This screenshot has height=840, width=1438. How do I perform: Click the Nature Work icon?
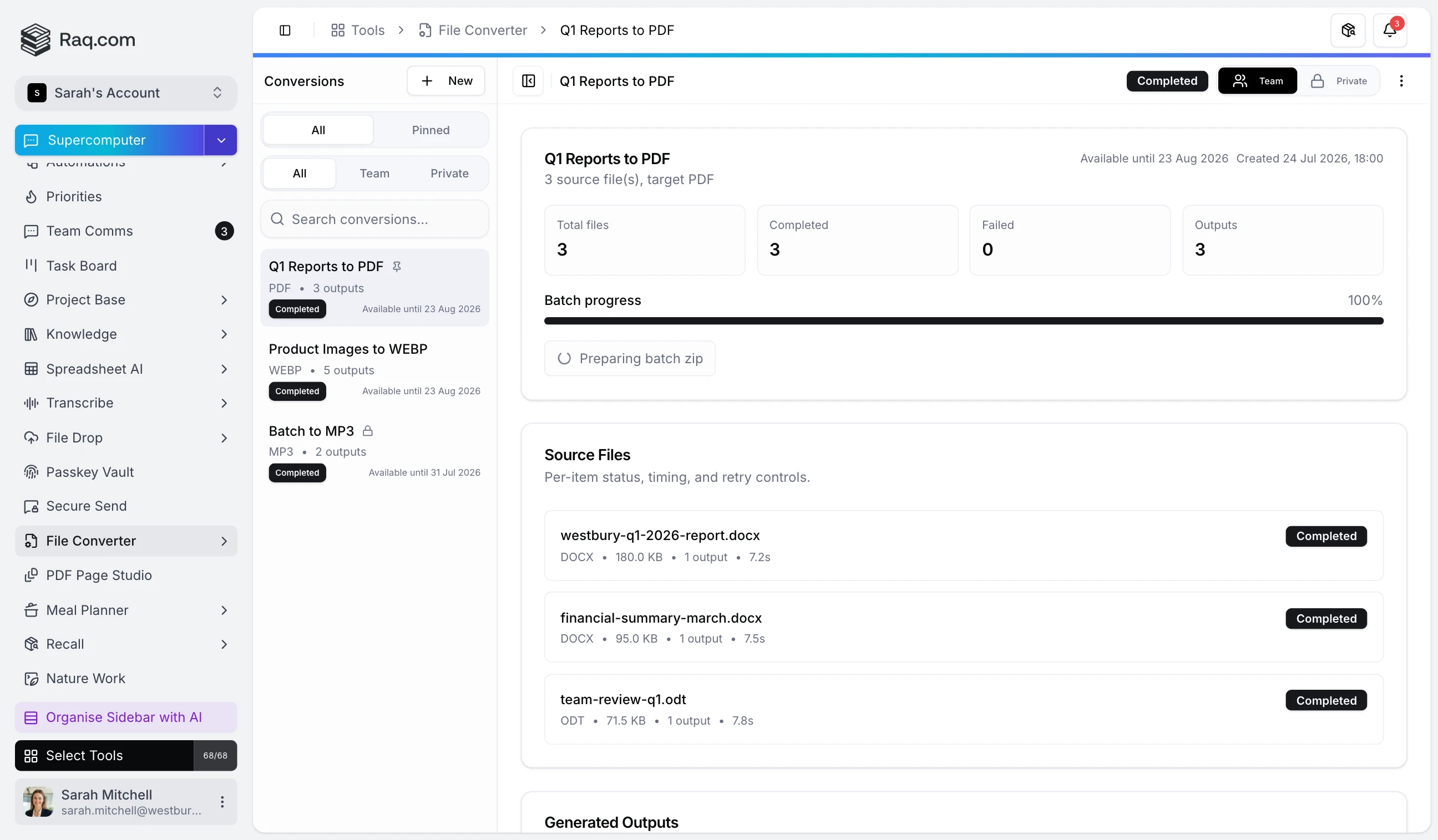click(x=32, y=679)
